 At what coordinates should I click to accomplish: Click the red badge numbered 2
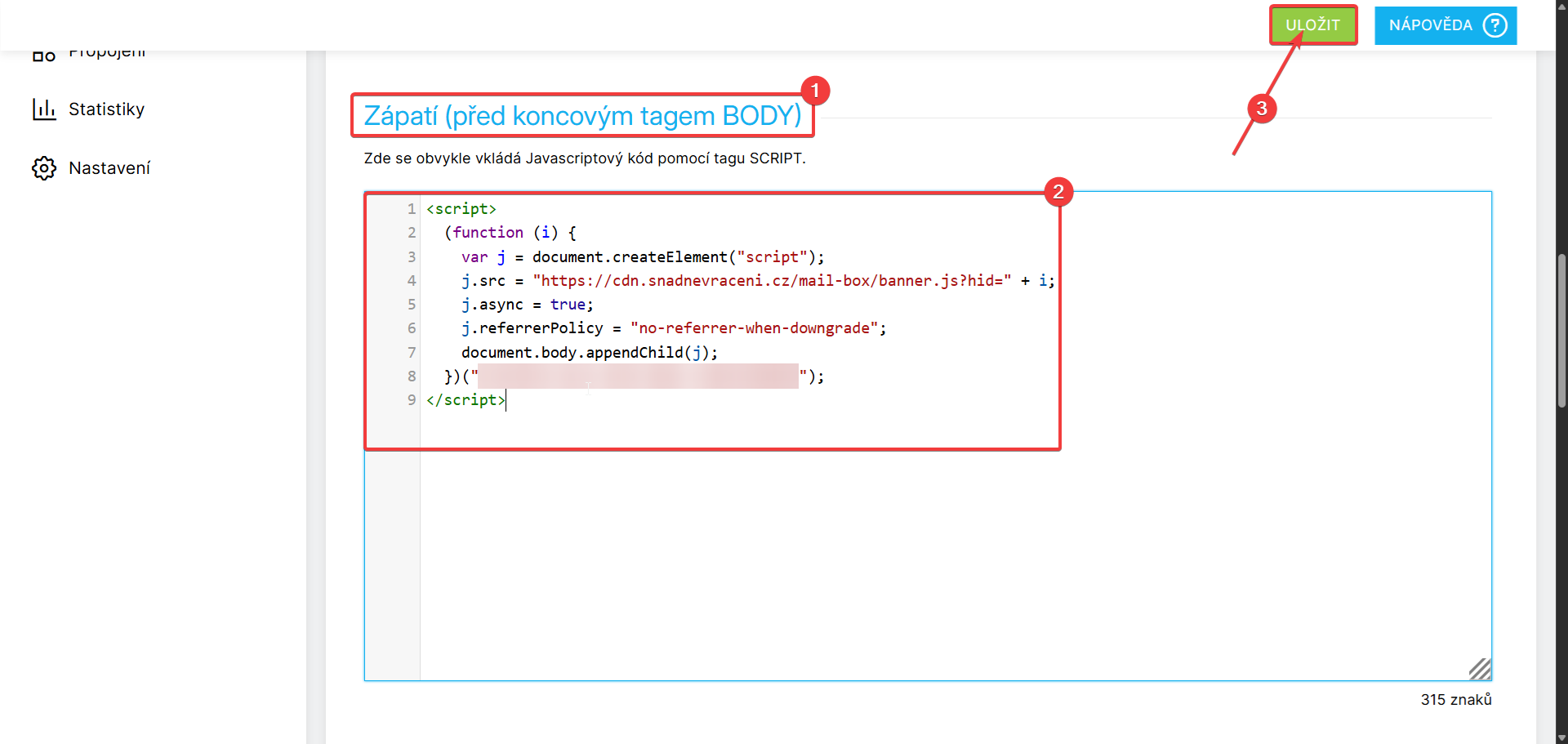(1058, 192)
